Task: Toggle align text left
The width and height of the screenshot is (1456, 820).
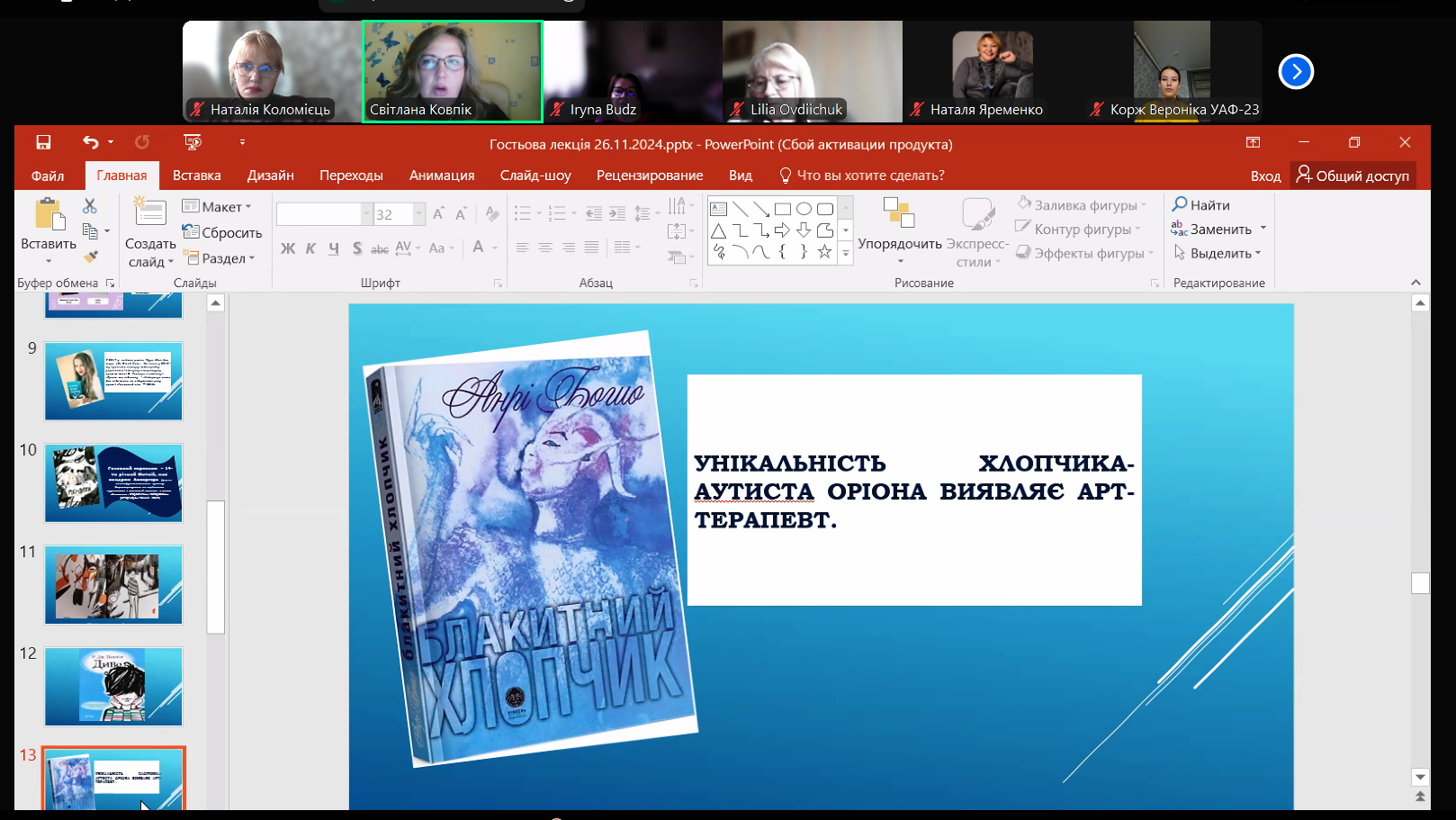Action: (x=522, y=247)
